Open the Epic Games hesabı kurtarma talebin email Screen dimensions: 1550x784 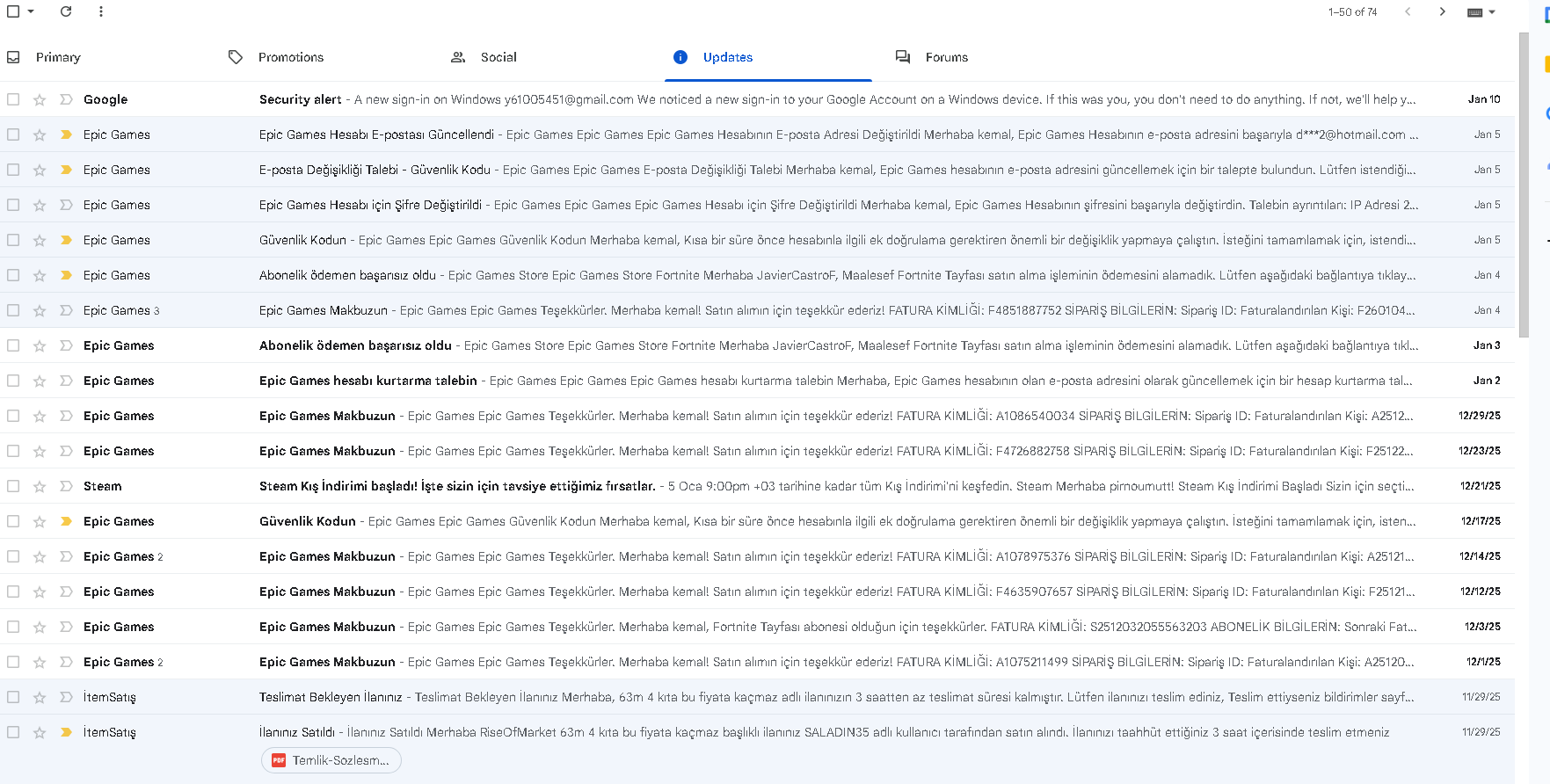757,381
